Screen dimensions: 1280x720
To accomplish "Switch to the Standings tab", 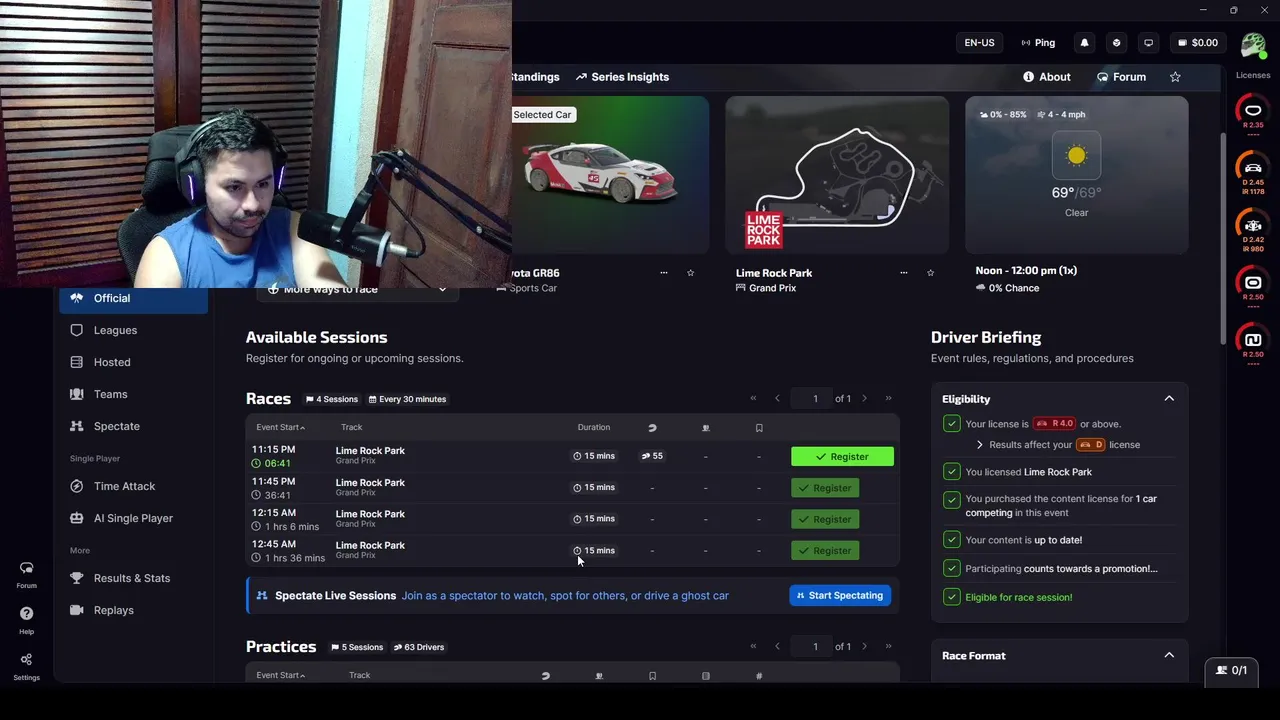I will coord(536,77).
